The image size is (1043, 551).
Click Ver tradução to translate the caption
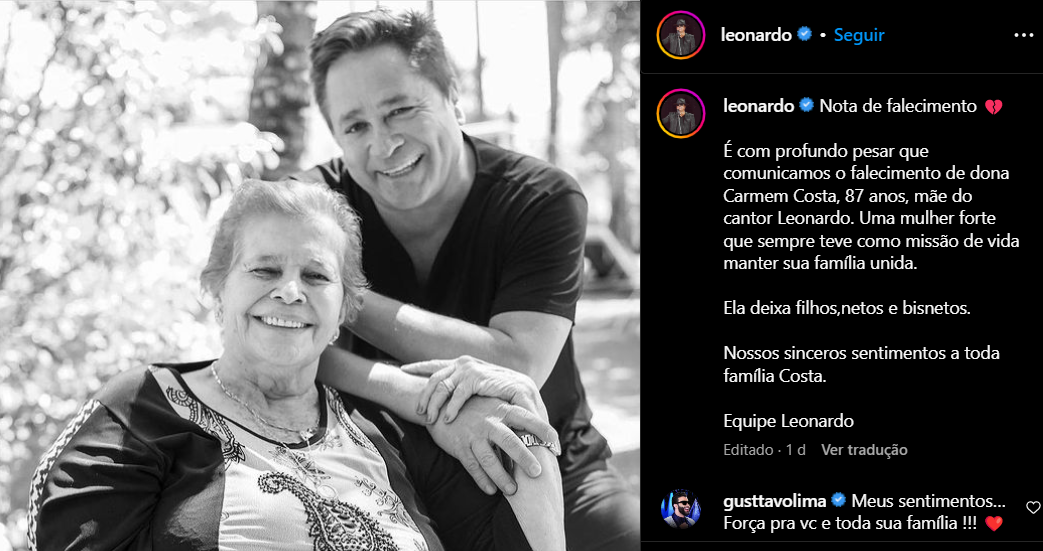(864, 450)
